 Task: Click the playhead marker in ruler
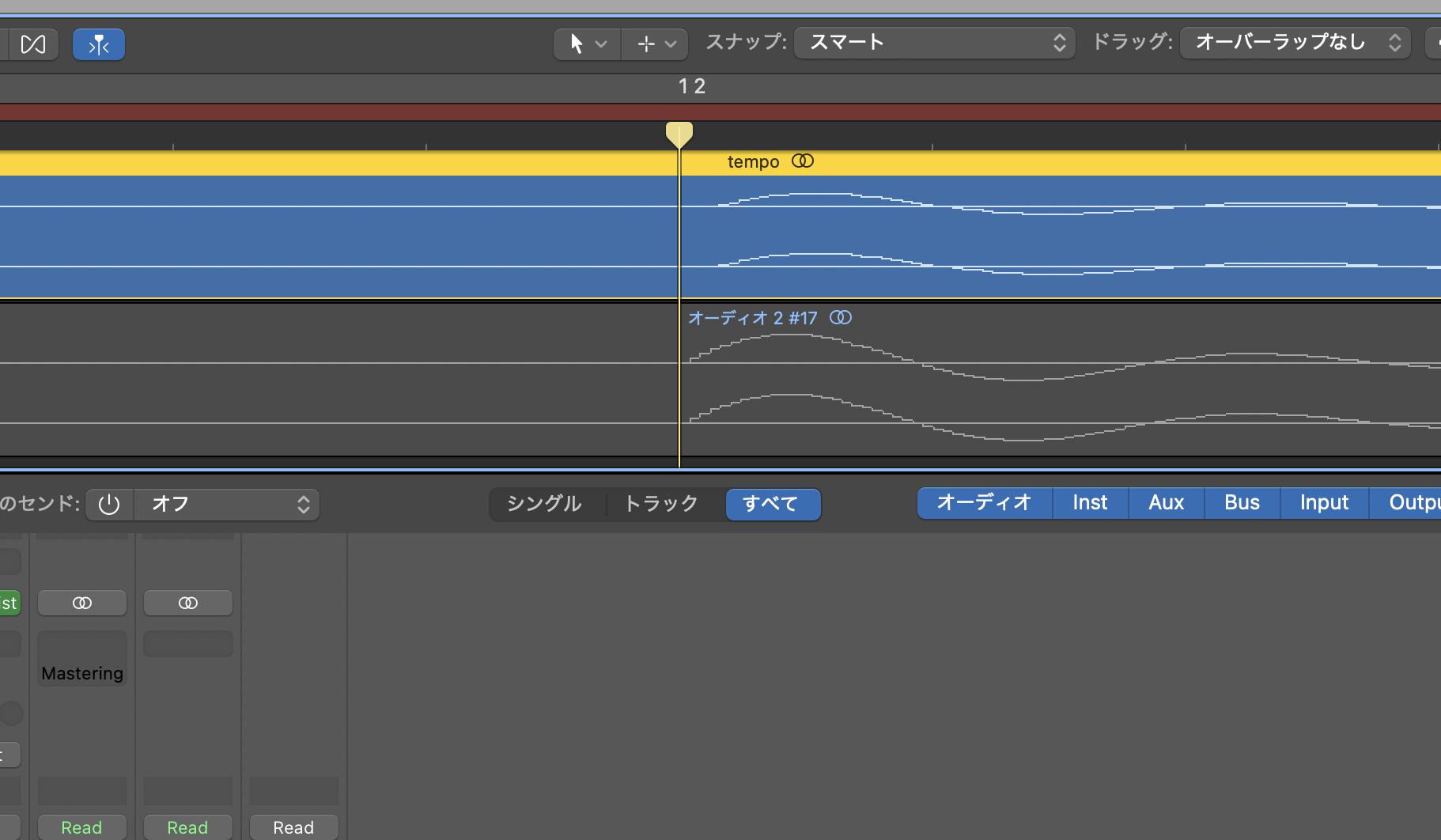coord(679,134)
